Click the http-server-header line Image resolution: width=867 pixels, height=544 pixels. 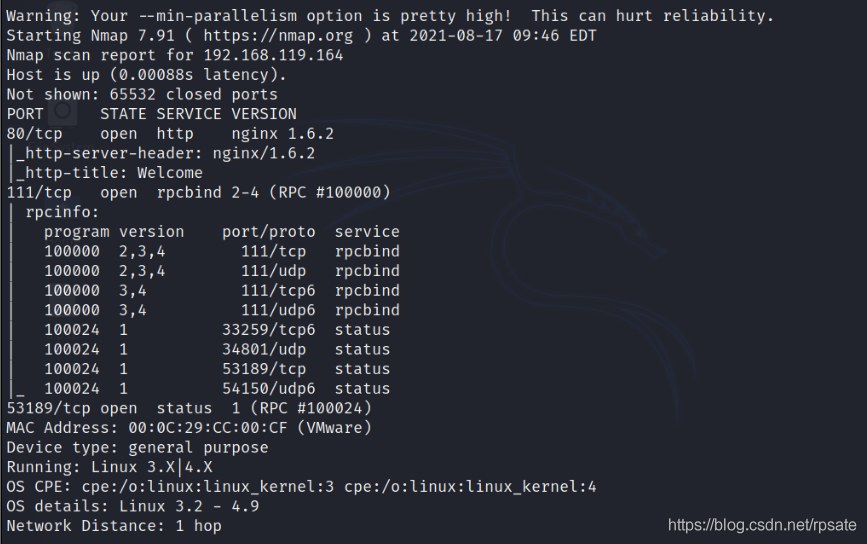pyautogui.click(x=165, y=153)
